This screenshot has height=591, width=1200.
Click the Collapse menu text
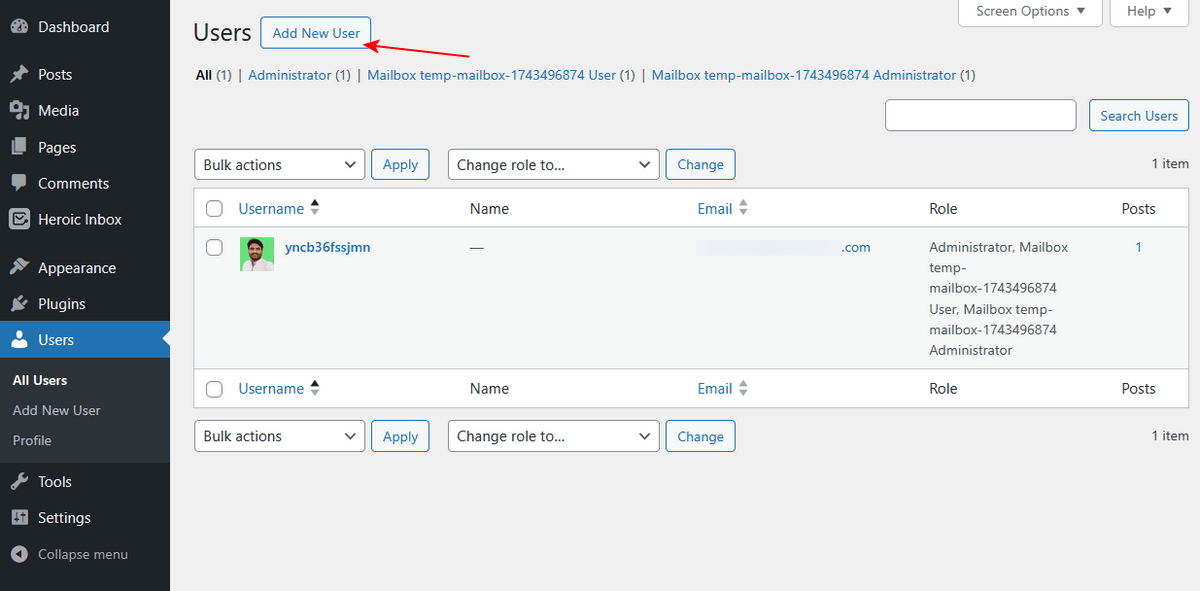[83, 554]
